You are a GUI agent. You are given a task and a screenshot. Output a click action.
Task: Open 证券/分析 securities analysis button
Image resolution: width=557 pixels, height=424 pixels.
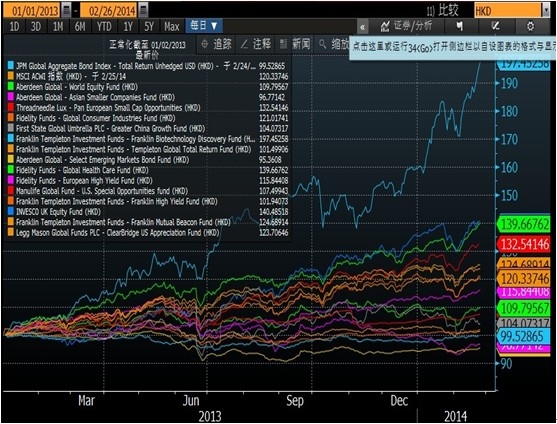[406, 26]
